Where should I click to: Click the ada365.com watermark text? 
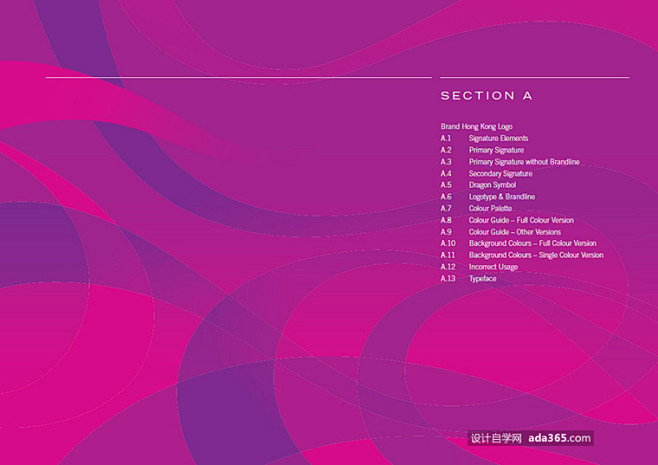[x=561, y=438]
